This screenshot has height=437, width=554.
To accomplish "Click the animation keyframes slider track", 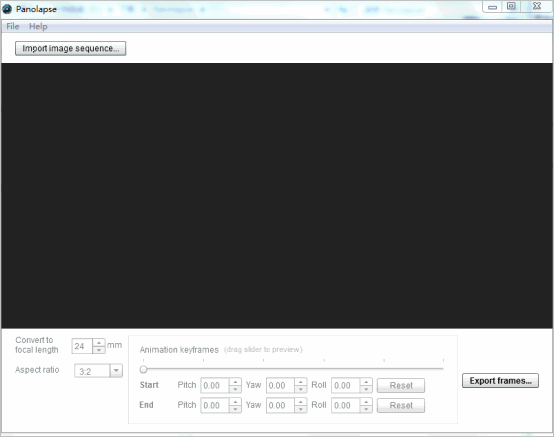I will [x=293, y=369].
